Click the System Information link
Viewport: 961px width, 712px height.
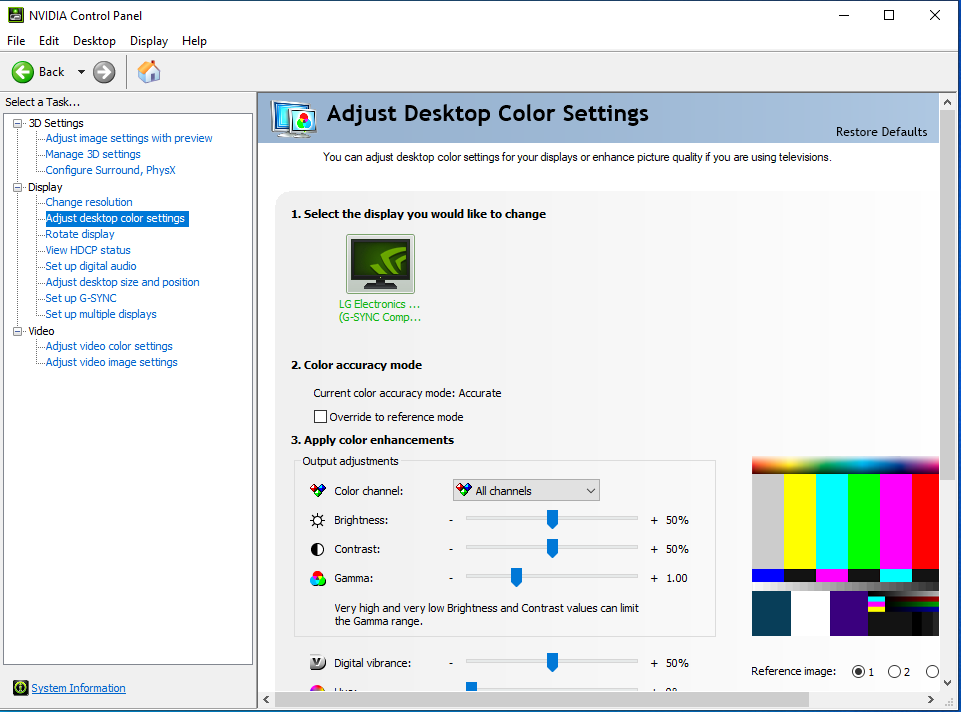pyautogui.click(x=78, y=688)
